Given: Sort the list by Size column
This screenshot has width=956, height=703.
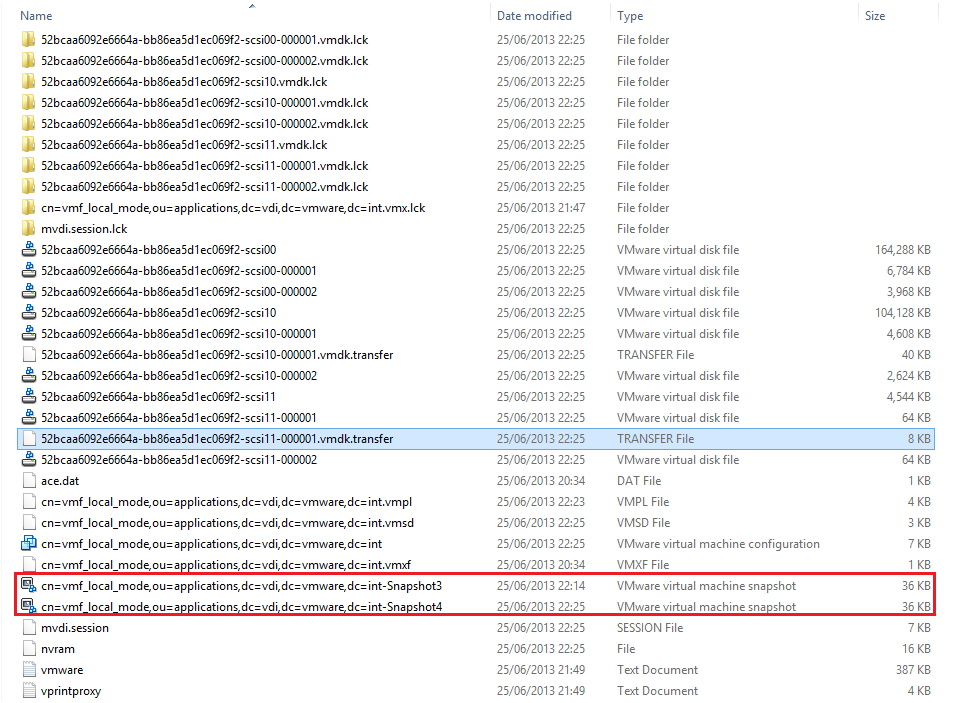Looking at the screenshot, I should pos(874,16).
